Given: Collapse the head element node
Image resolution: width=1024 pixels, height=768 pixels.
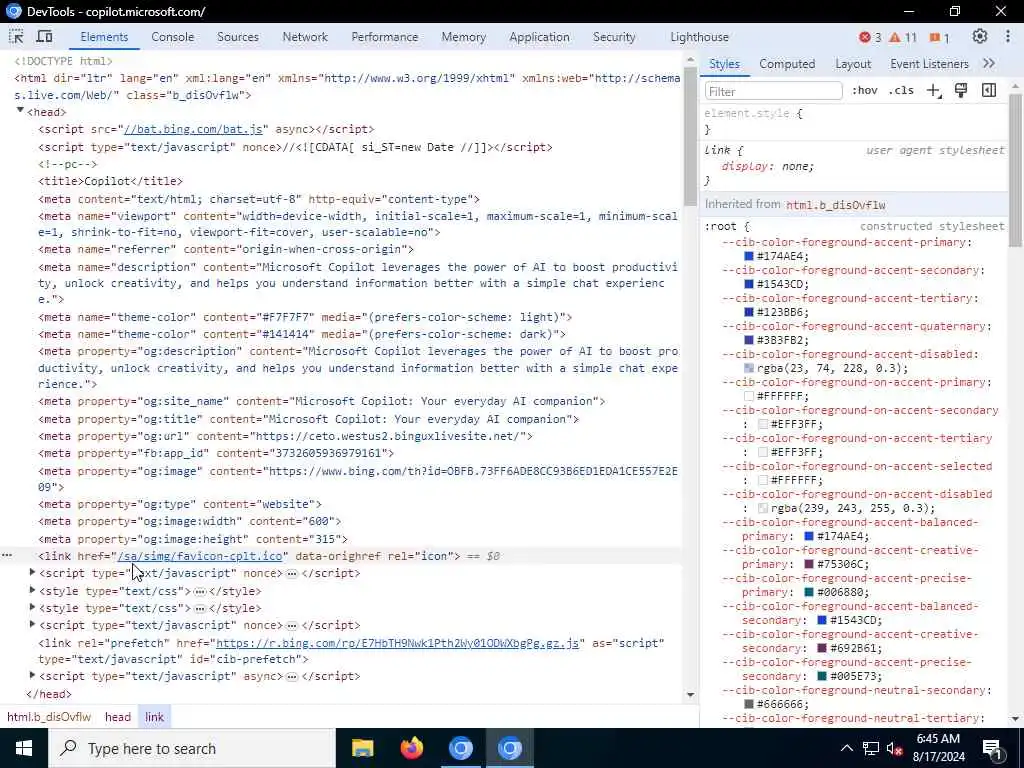Looking at the screenshot, I should pyautogui.click(x=20, y=111).
